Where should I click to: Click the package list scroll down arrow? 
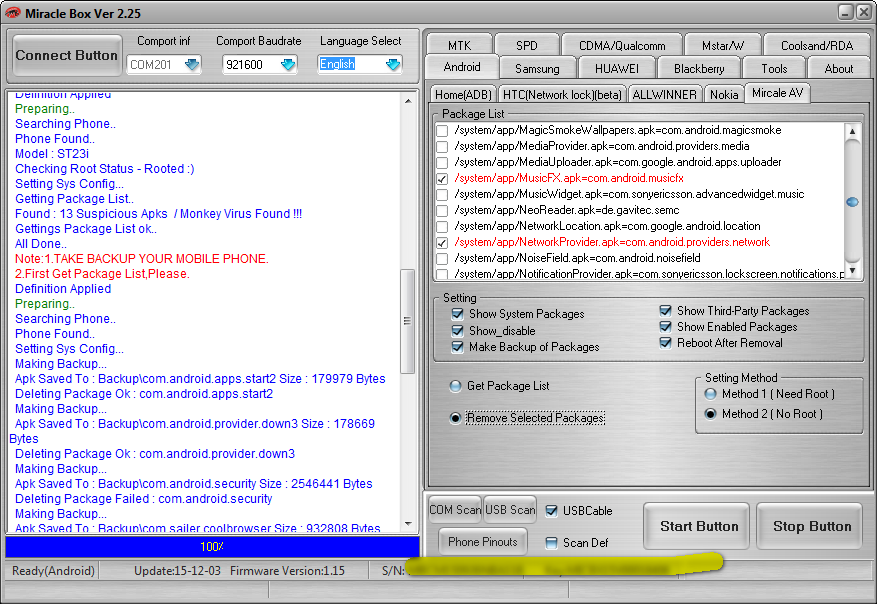tap(852, 271)
